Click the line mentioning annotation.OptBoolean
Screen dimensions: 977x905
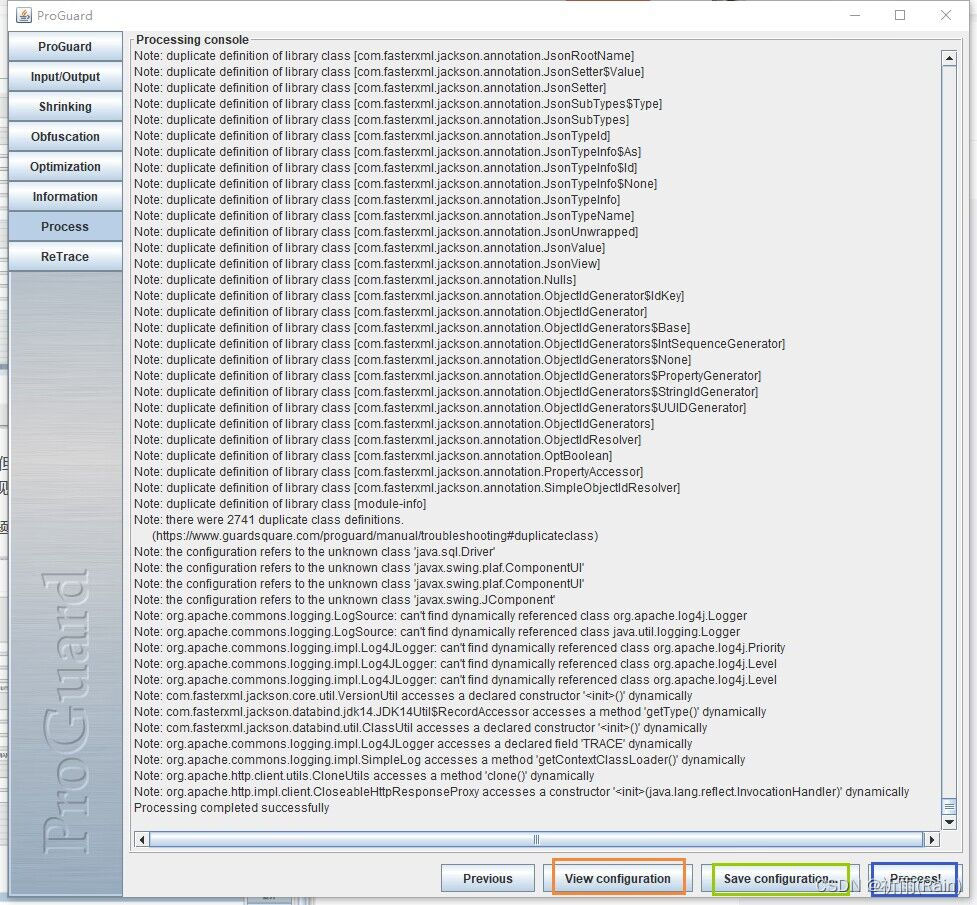click(373, 456)
